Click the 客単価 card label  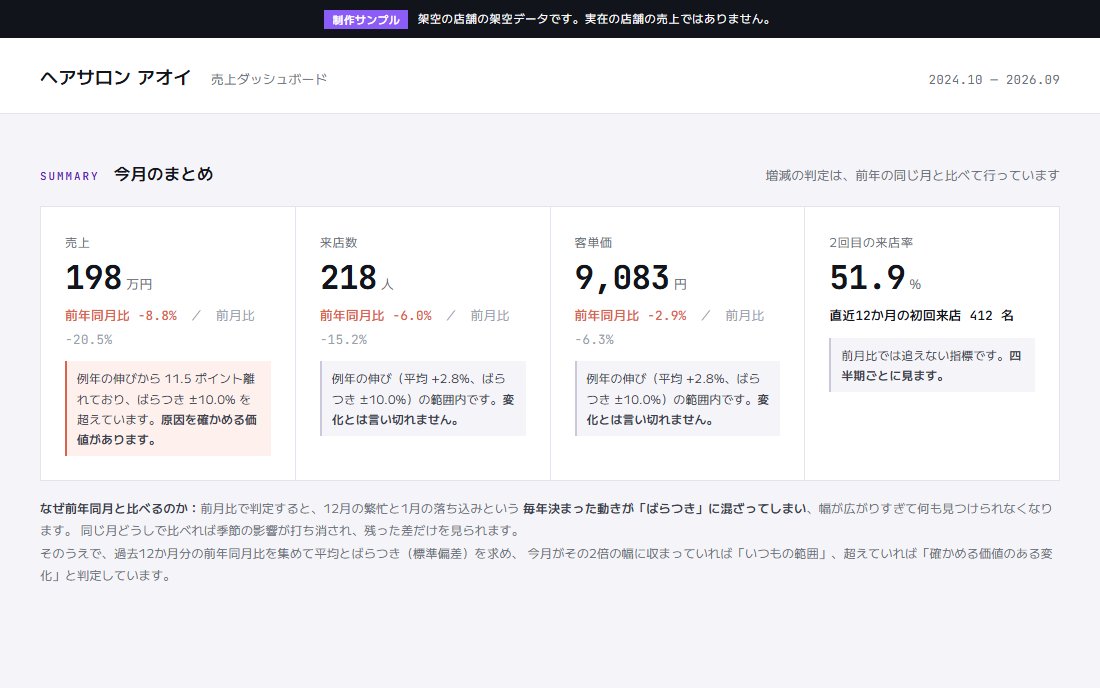[x=593, y=243]
